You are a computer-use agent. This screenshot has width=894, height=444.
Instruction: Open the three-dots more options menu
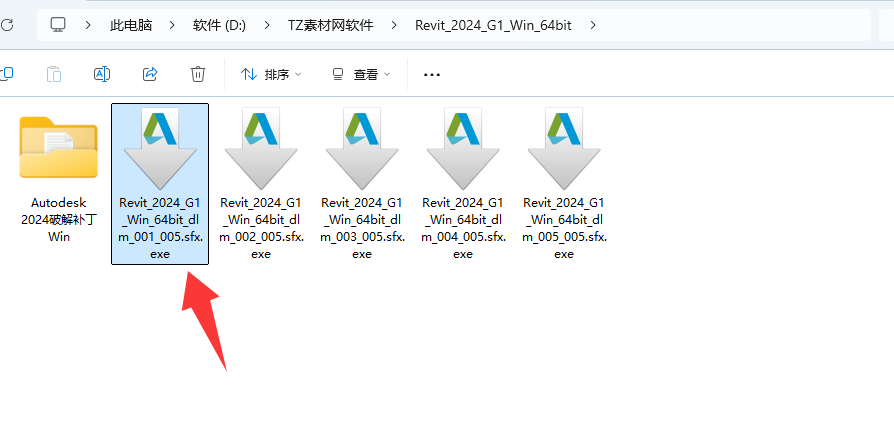click(x=432, y=75)
